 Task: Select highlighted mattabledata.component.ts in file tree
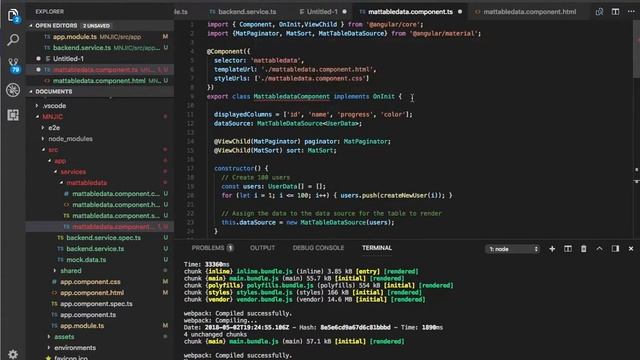point(100,227)
